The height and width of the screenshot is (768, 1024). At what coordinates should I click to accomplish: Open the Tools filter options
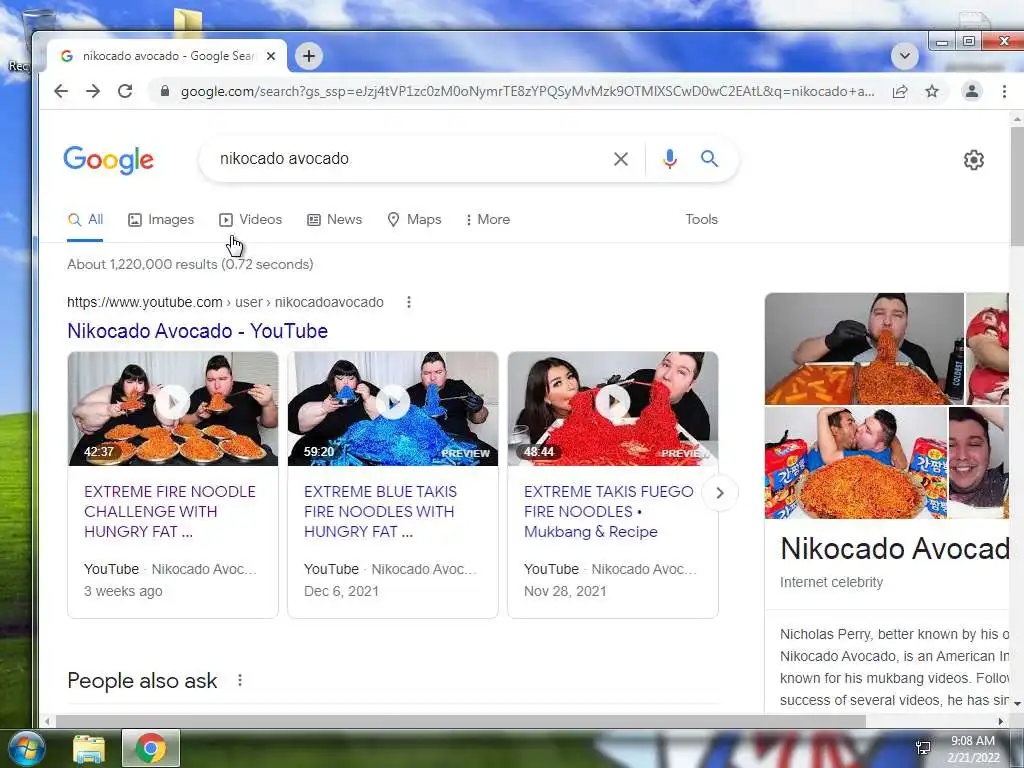click(701, 220)
